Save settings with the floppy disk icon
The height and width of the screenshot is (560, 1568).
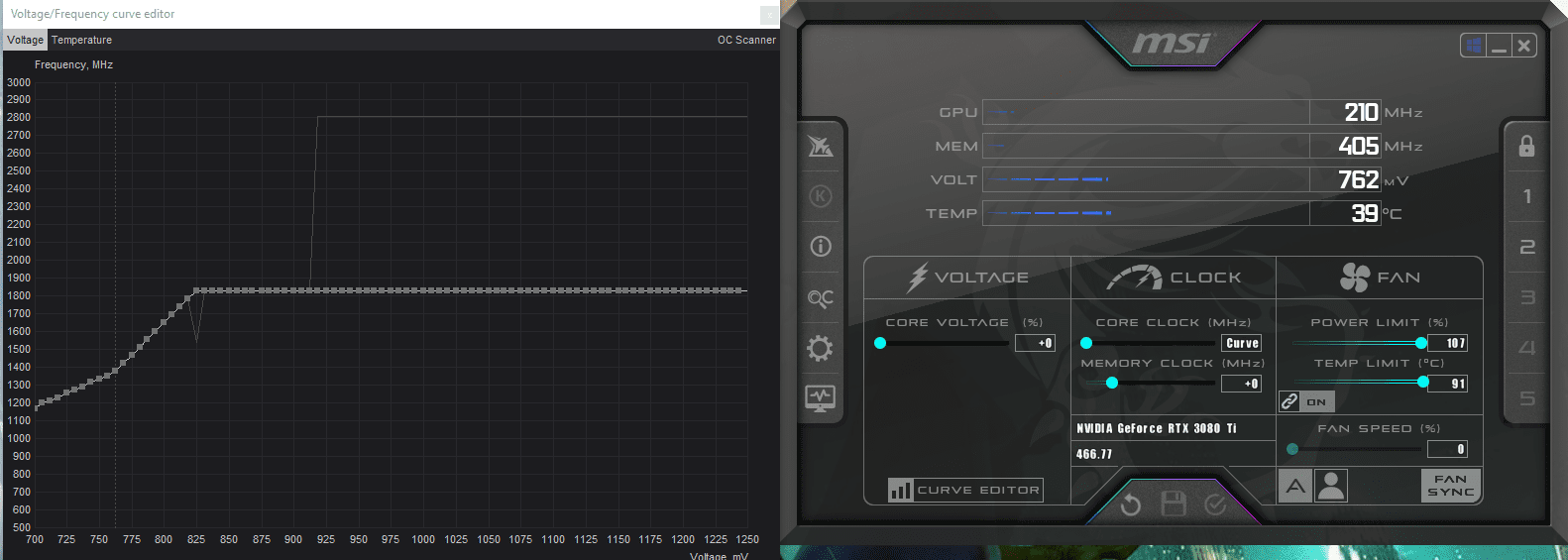coord(1174,504)
